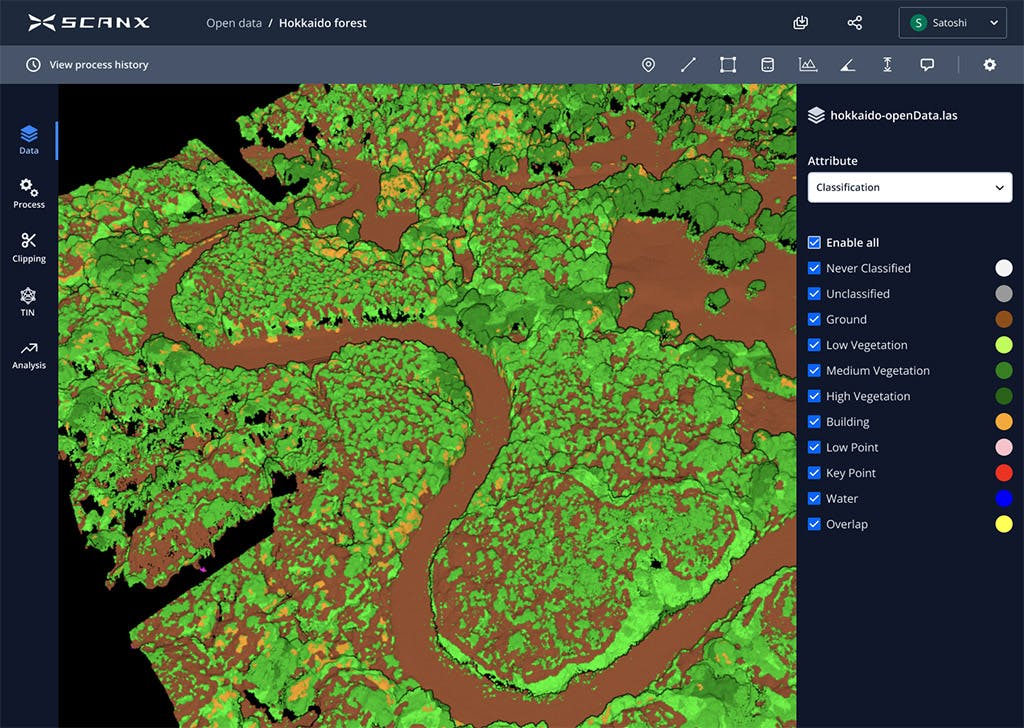1024x728 pixels.
Task: Select the point annotation tool
Action: pyautogui.click(x=648, y=64)
